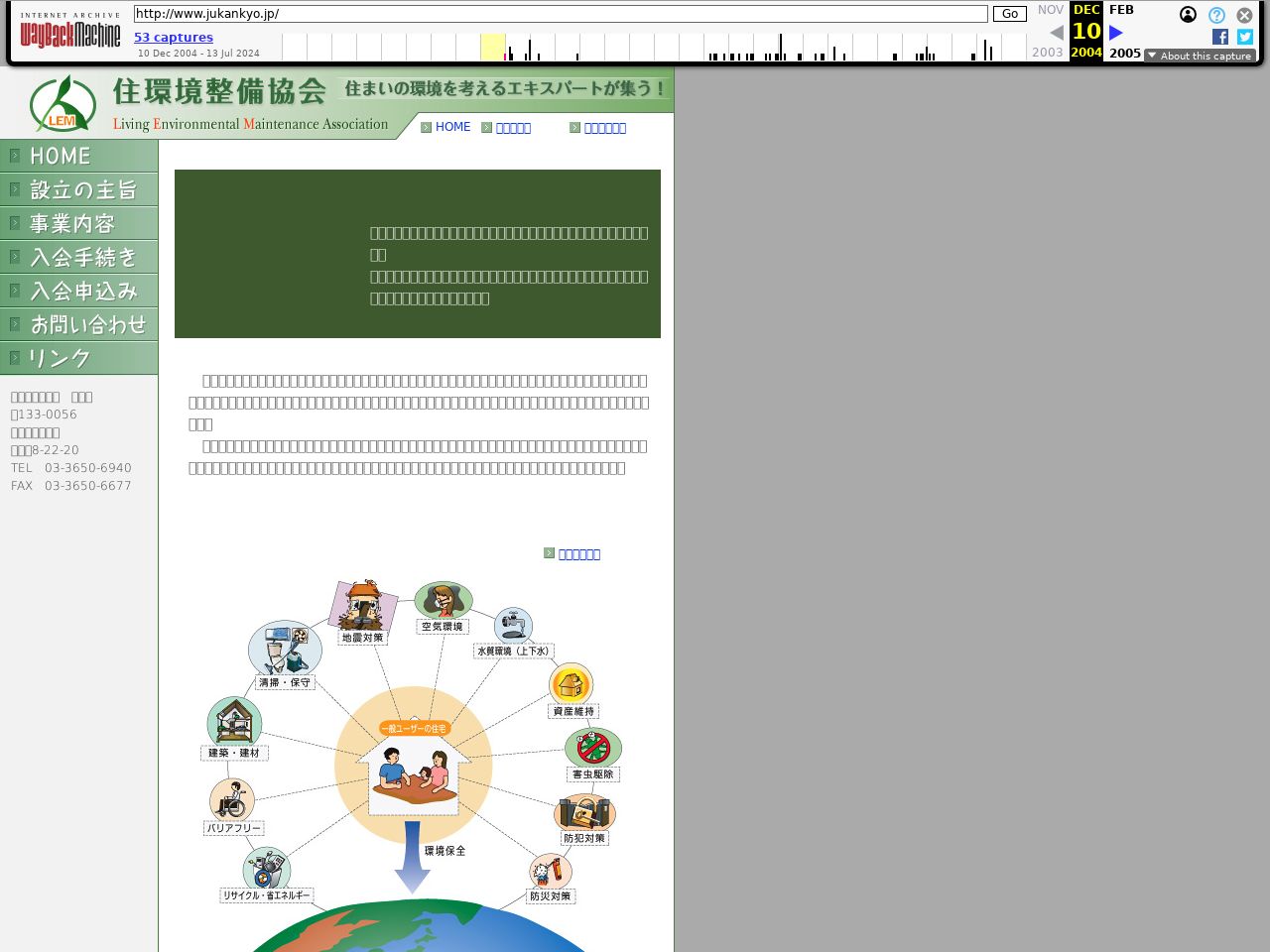
Task: Click the site banner title 住環境整備協会
Action: (219, 91)
